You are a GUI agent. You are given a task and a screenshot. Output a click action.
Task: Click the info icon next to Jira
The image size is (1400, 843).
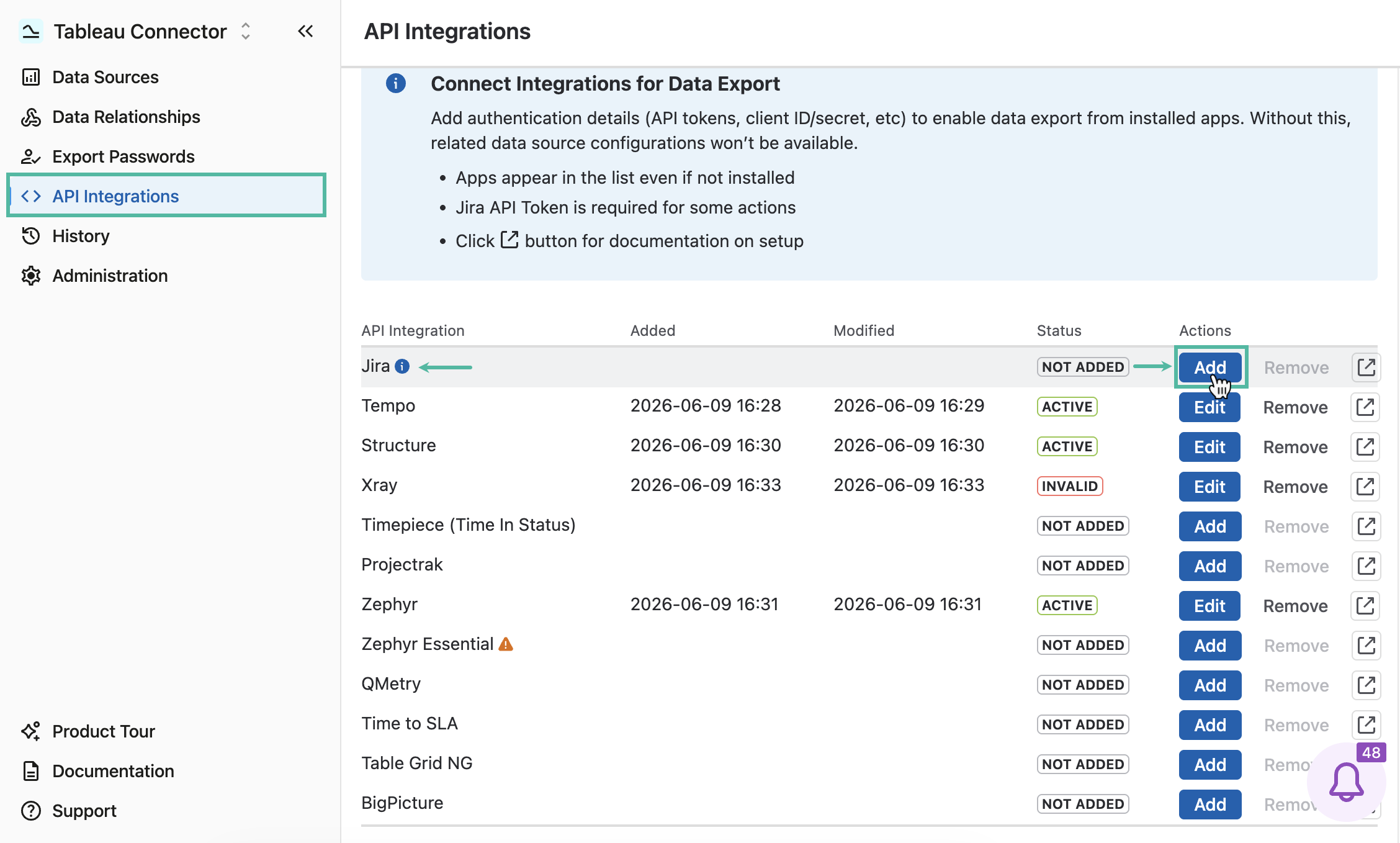click(x=402, y=366)
